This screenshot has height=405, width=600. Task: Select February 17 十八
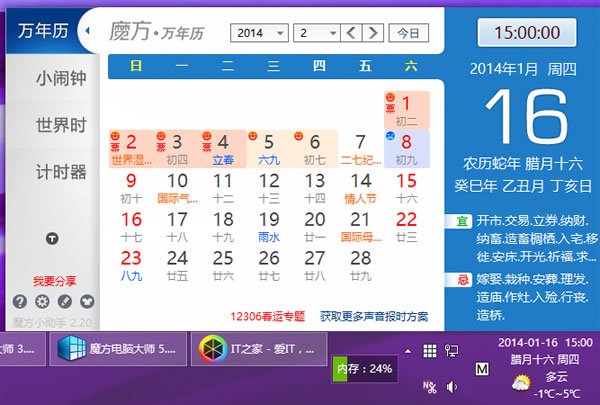(177, 227)
